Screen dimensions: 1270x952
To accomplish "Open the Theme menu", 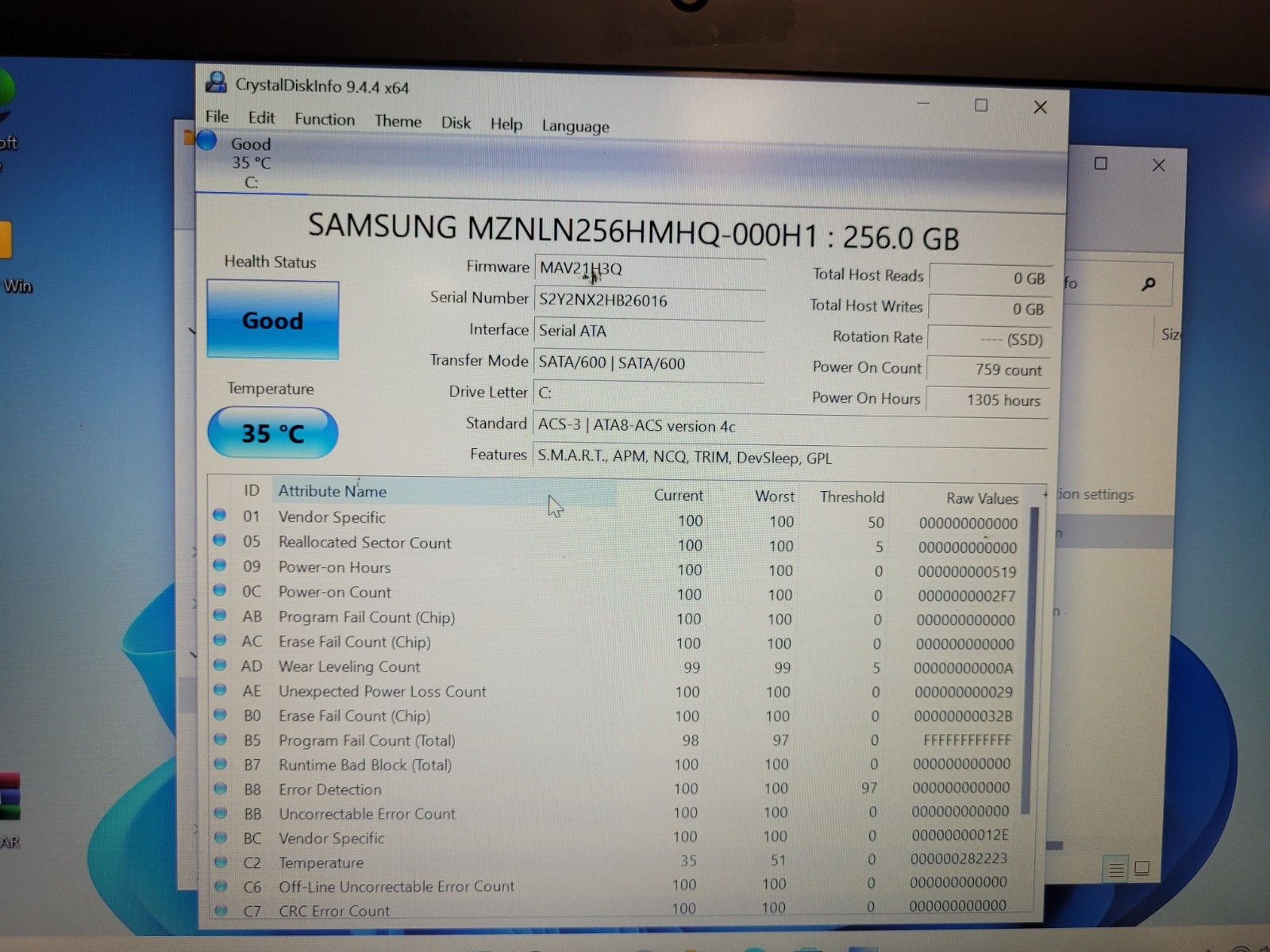I will 398,121.
